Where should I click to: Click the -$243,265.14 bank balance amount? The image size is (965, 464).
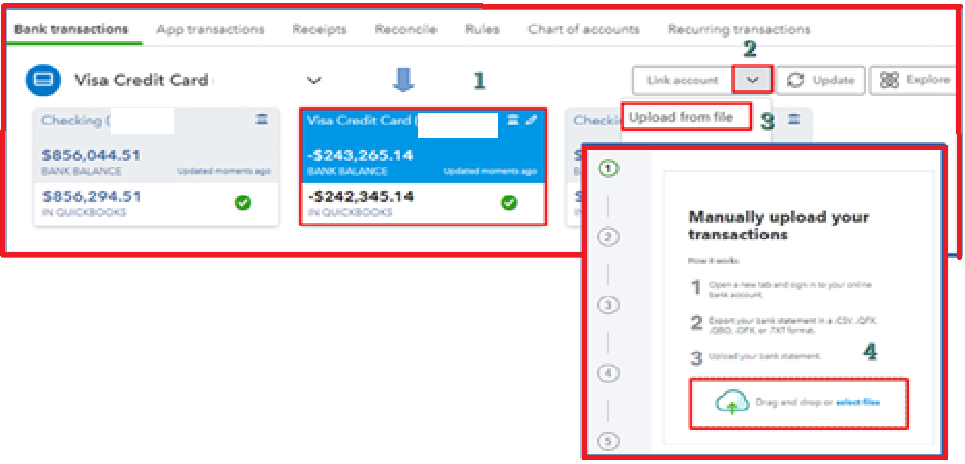360,156
